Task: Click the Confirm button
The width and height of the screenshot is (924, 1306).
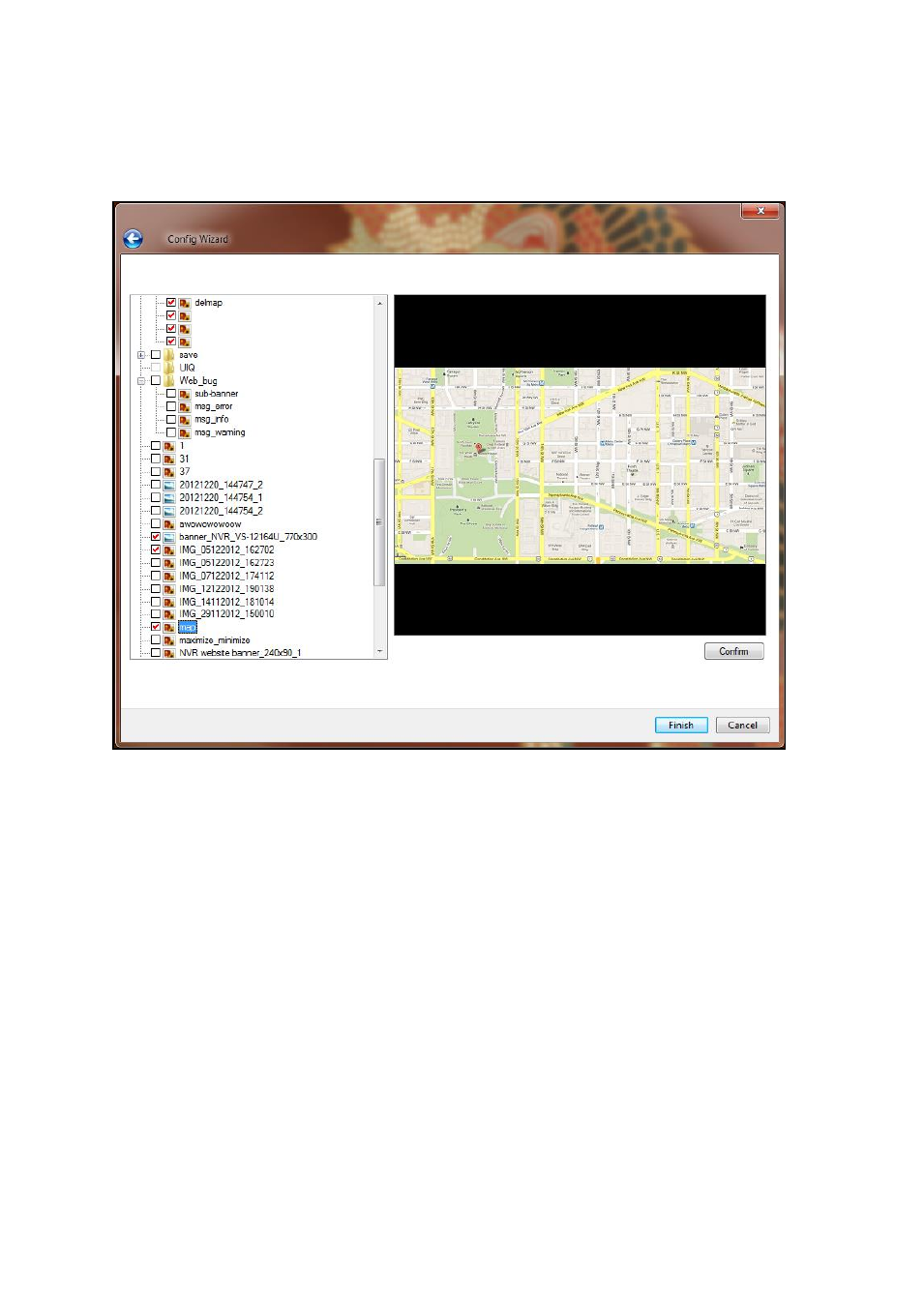Action: (733, 652)
